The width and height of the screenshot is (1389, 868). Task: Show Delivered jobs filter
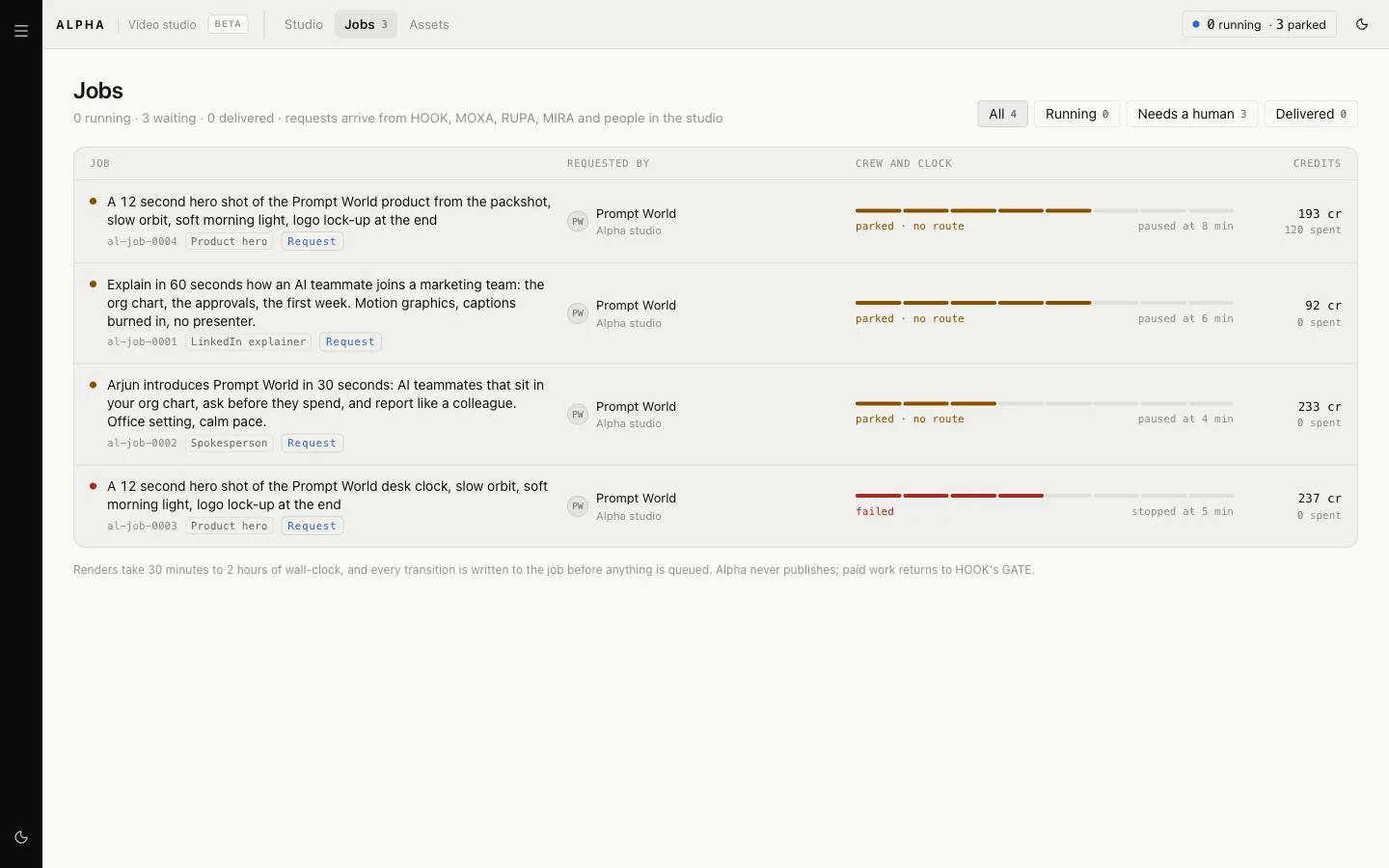(x=1311, y=114)
